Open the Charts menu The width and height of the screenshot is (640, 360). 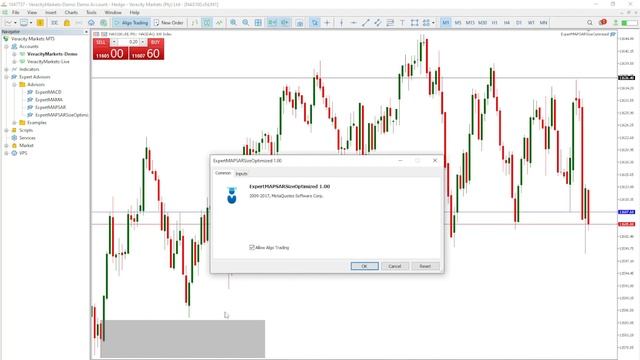(x=71, y=13)
